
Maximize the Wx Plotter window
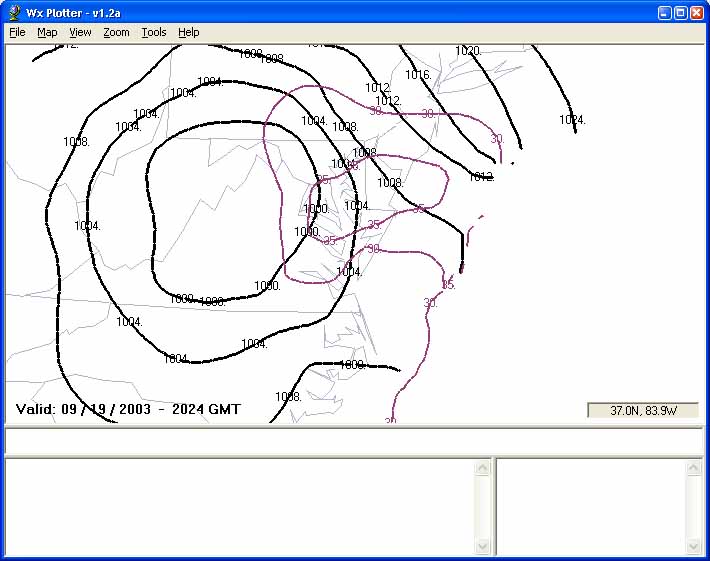(680, 12)
